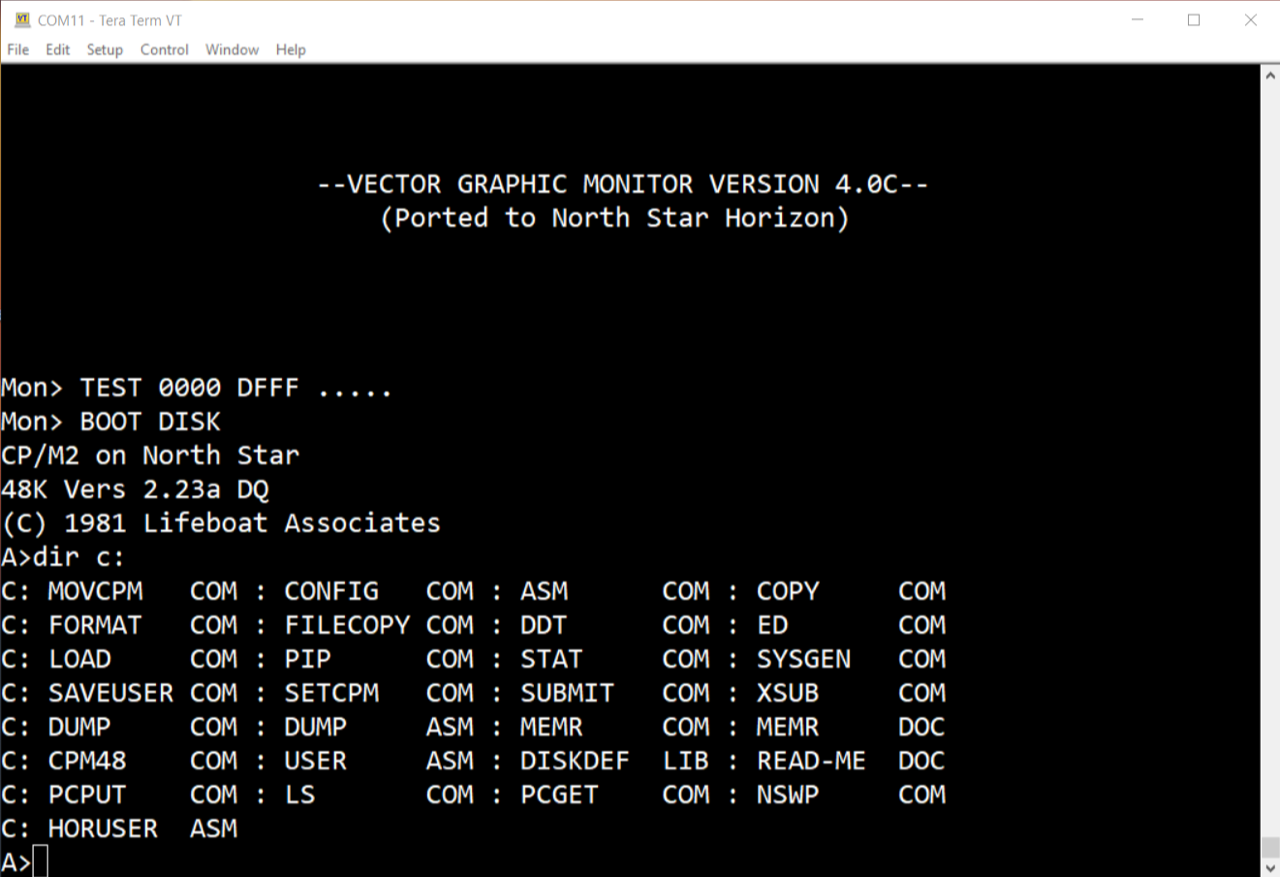Click the LOAD file name

point(80,660)
